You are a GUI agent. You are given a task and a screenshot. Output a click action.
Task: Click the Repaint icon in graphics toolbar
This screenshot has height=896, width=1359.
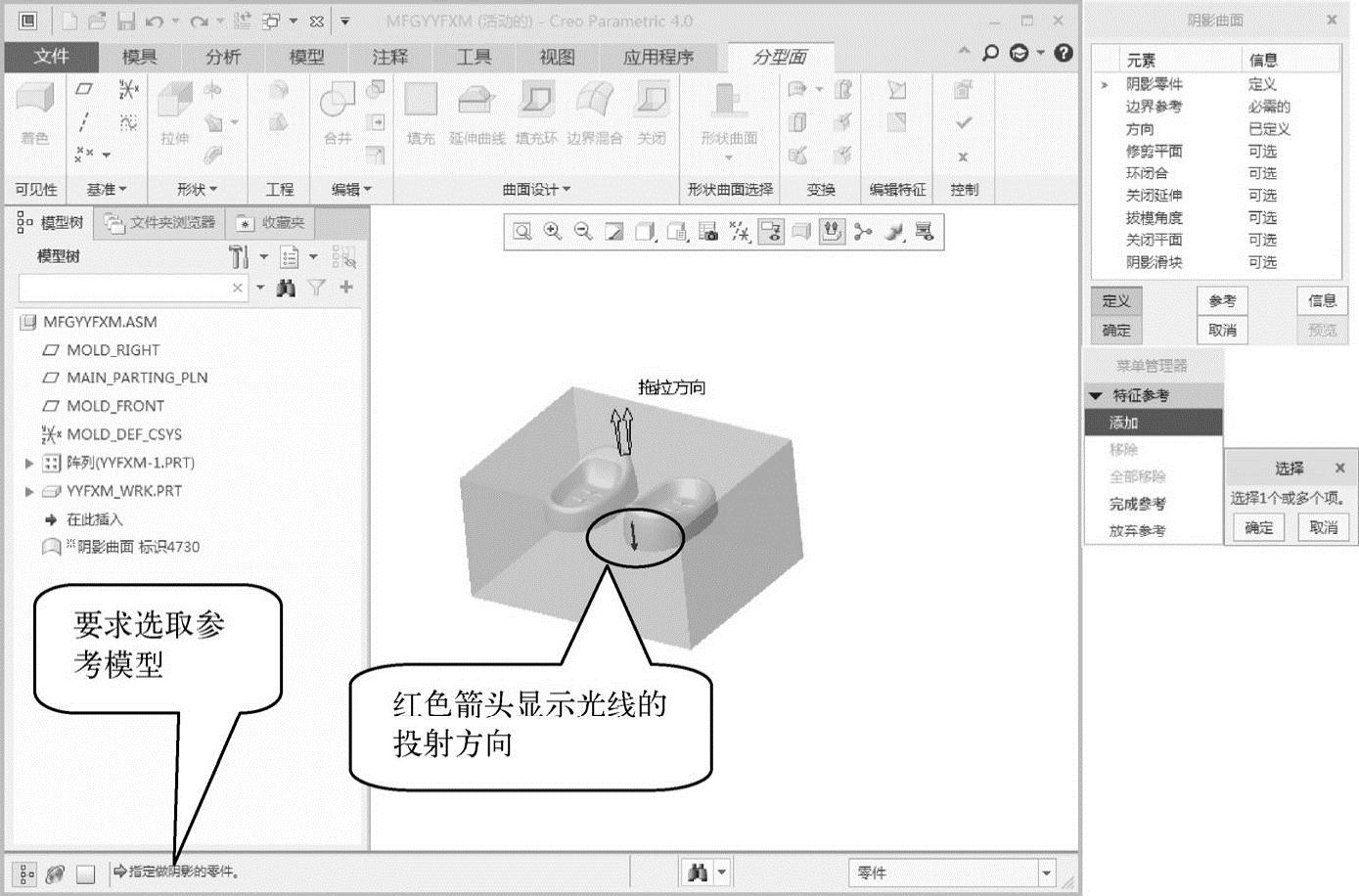[x=614, y=232]
